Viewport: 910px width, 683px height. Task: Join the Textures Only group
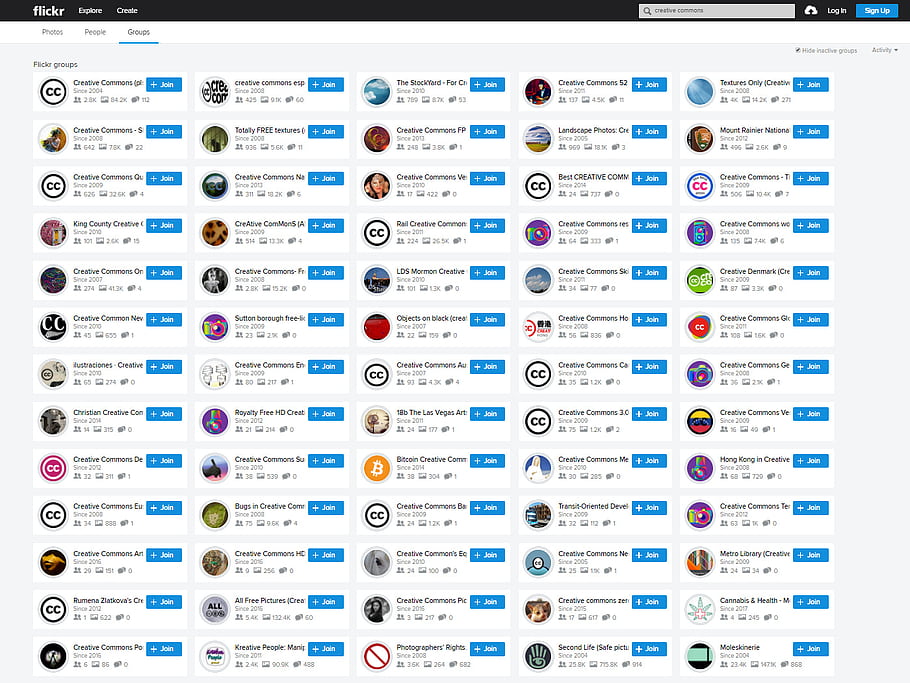tap(811, 85)
